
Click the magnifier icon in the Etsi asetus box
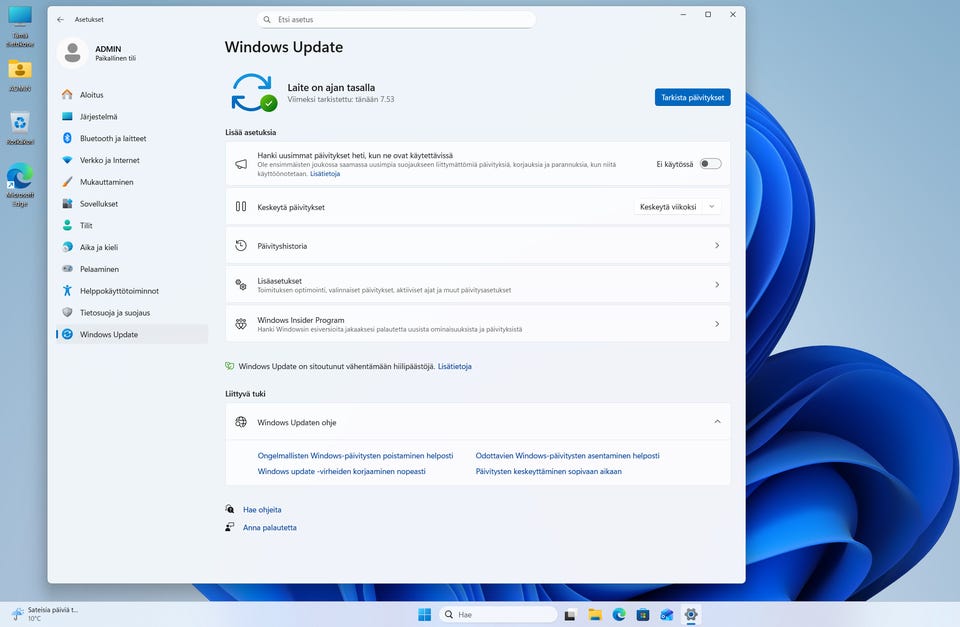point(267,20)
